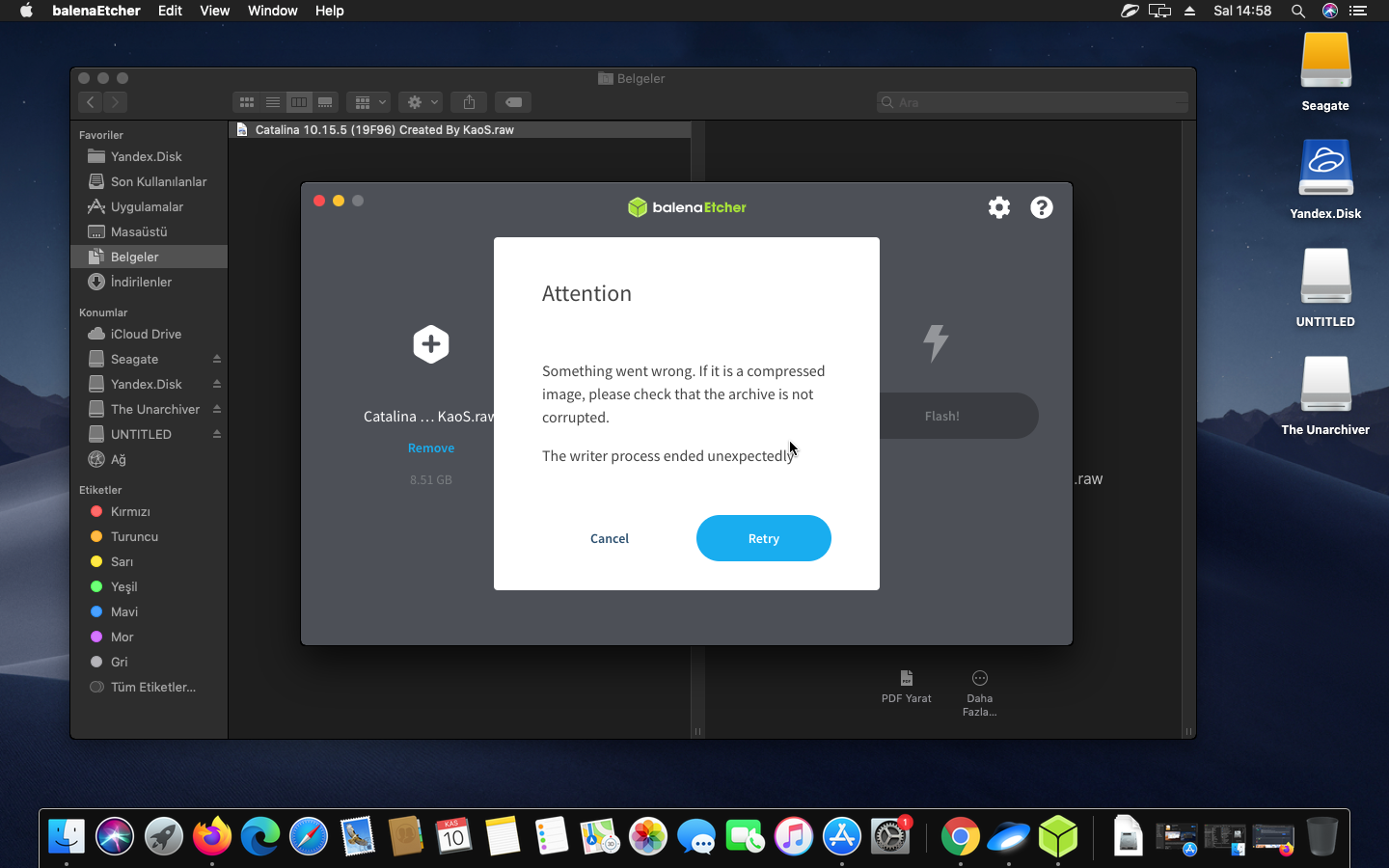Click the Finder share button
Viewport: 1389px width, 868px height.
[x=469, y=102]
